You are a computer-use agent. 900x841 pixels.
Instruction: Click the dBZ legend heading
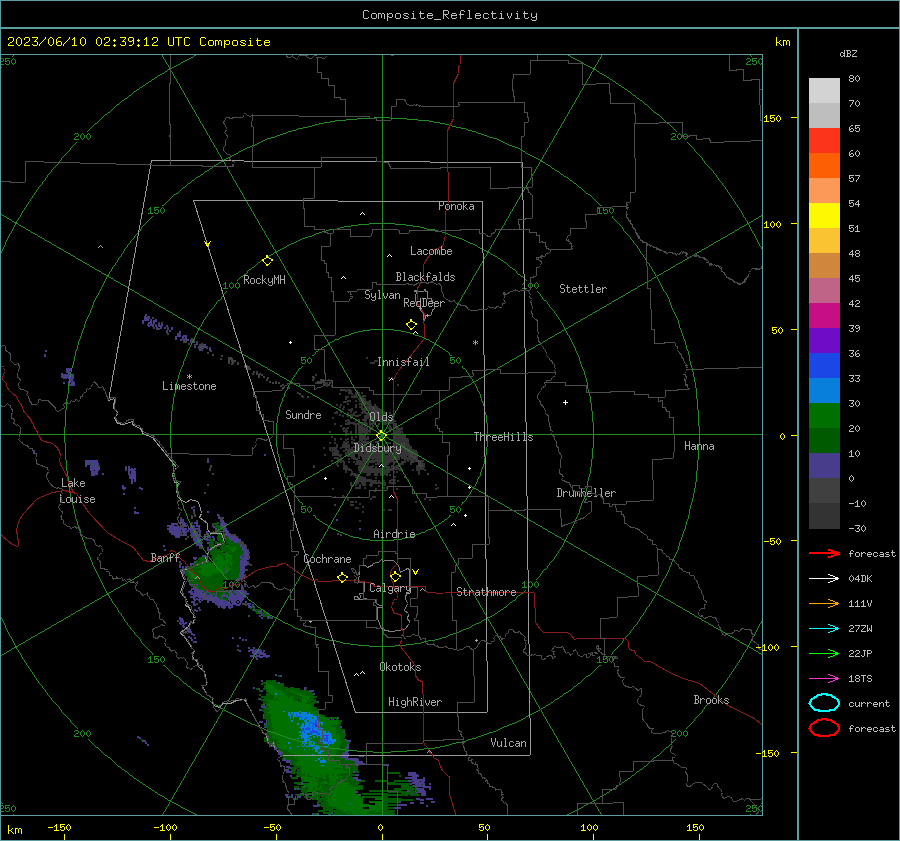point(848,53)
